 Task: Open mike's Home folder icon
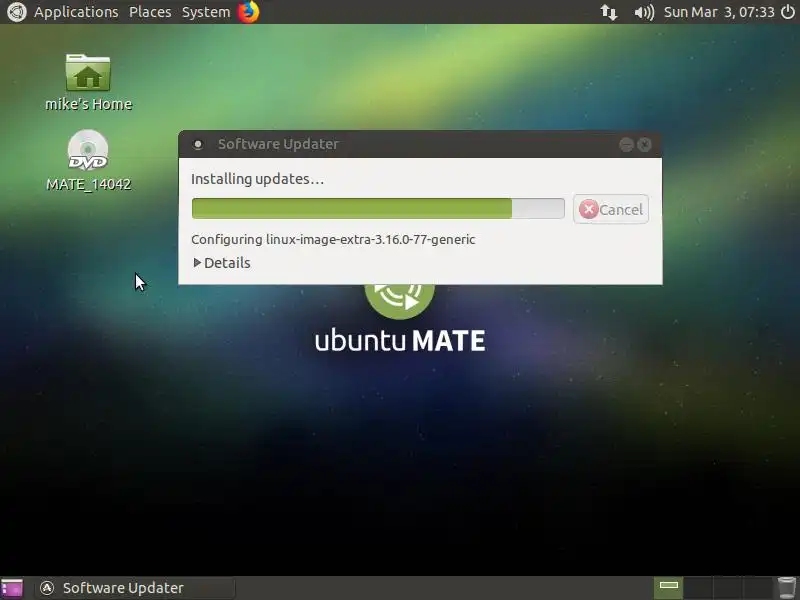tap(88, 83)
